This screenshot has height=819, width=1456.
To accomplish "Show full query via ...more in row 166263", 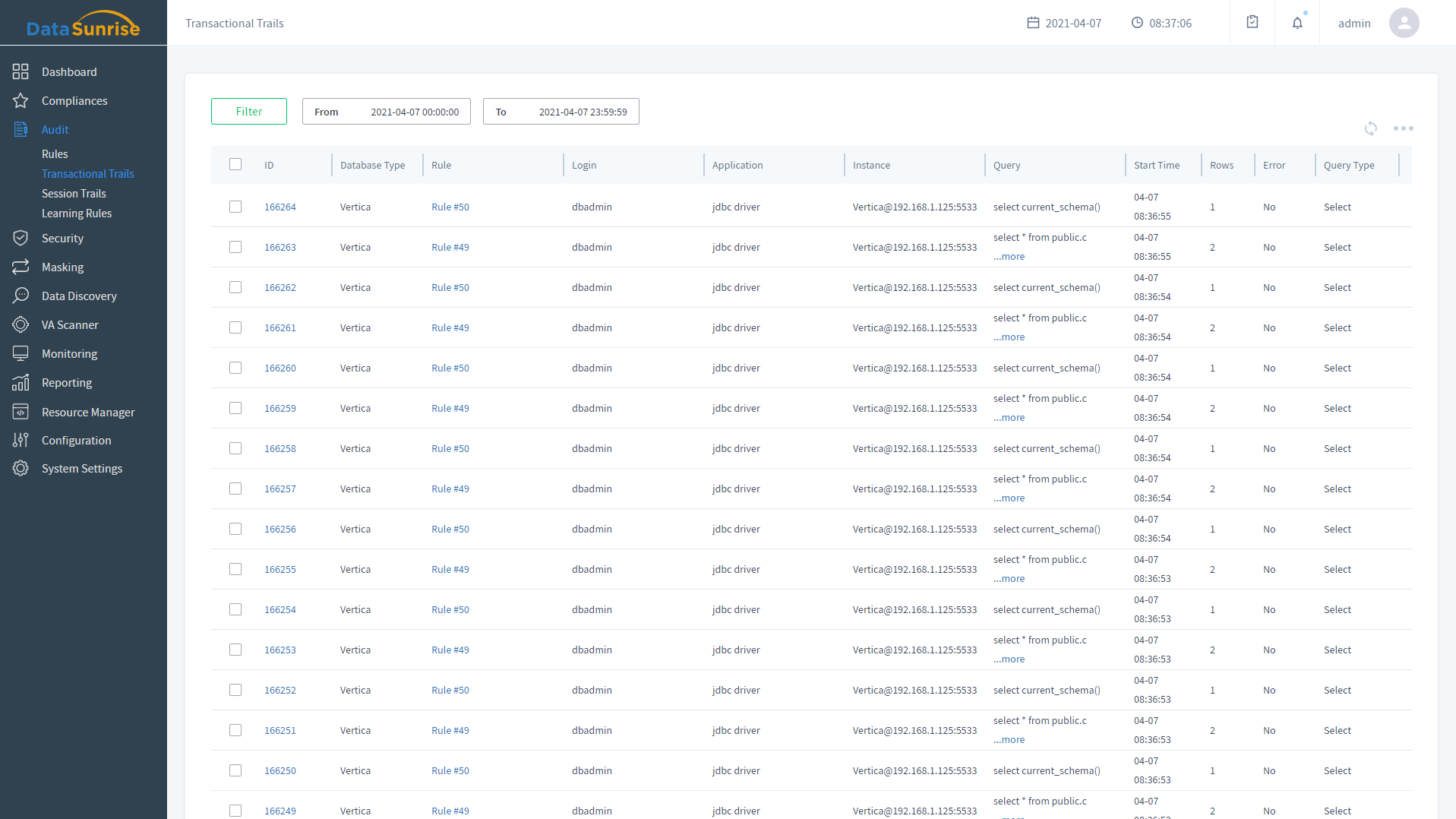I will click(1009, 257).
